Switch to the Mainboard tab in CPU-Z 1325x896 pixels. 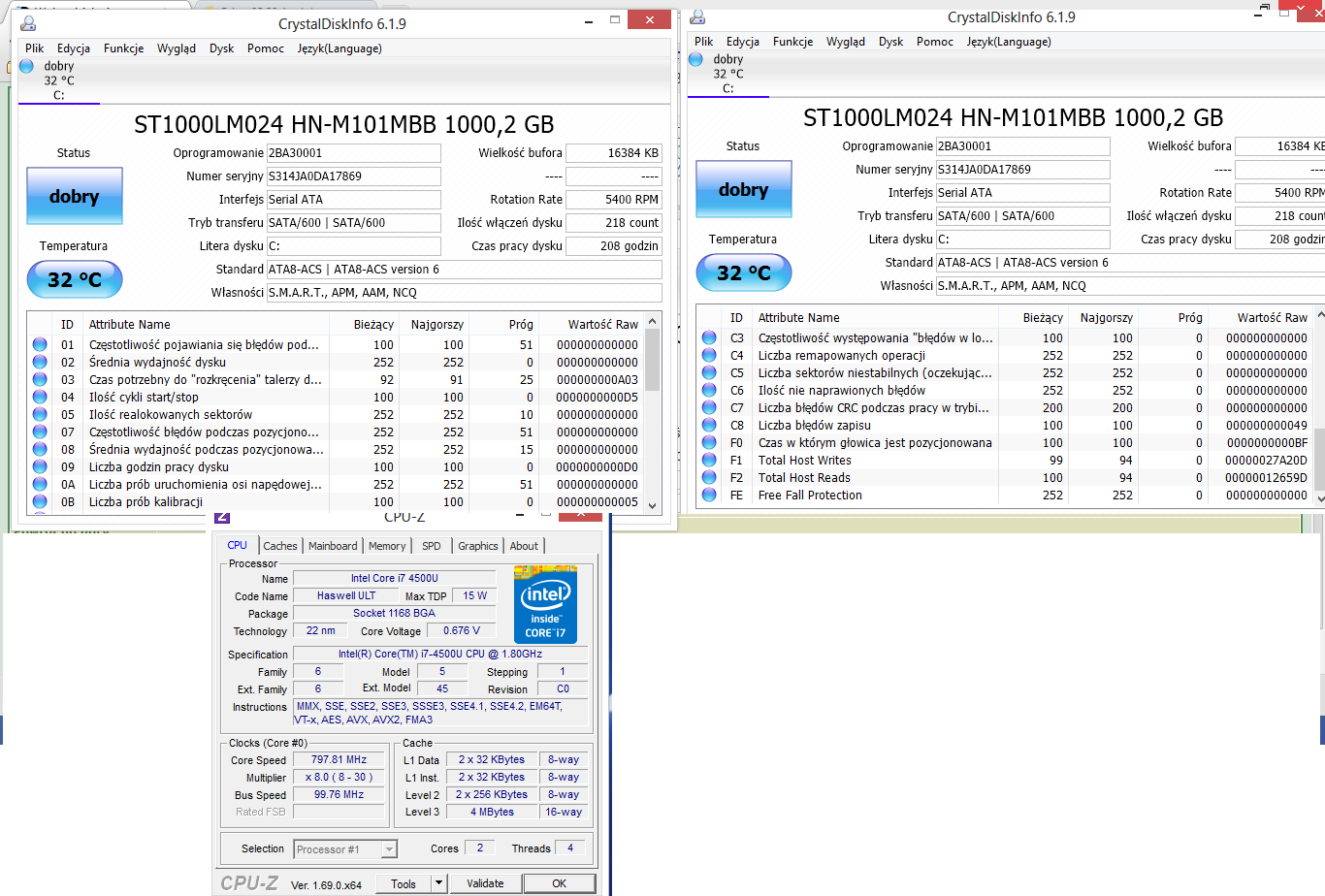tap(333, 546)
